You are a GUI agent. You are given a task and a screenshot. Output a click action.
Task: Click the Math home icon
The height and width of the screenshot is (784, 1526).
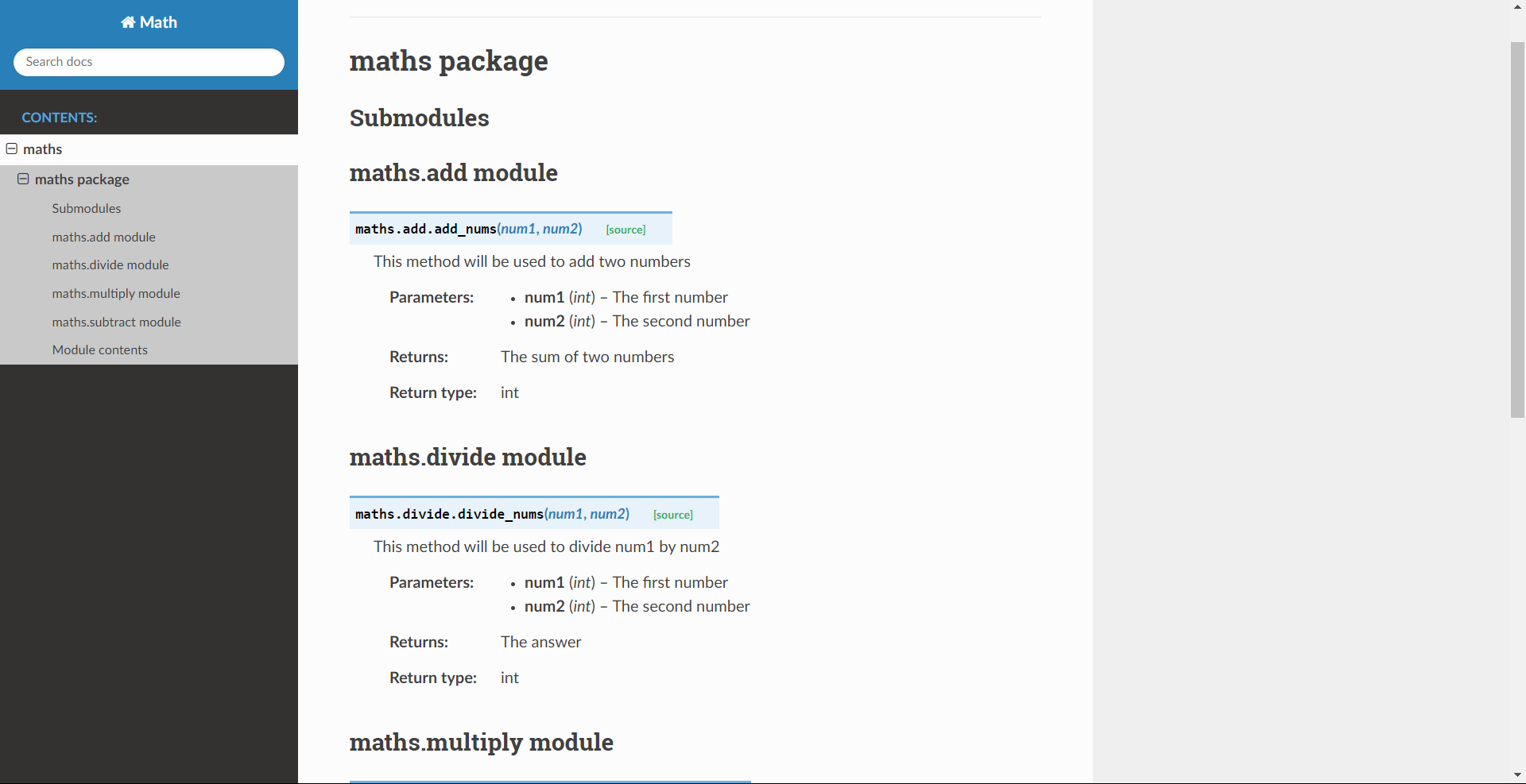click(128, 22)
